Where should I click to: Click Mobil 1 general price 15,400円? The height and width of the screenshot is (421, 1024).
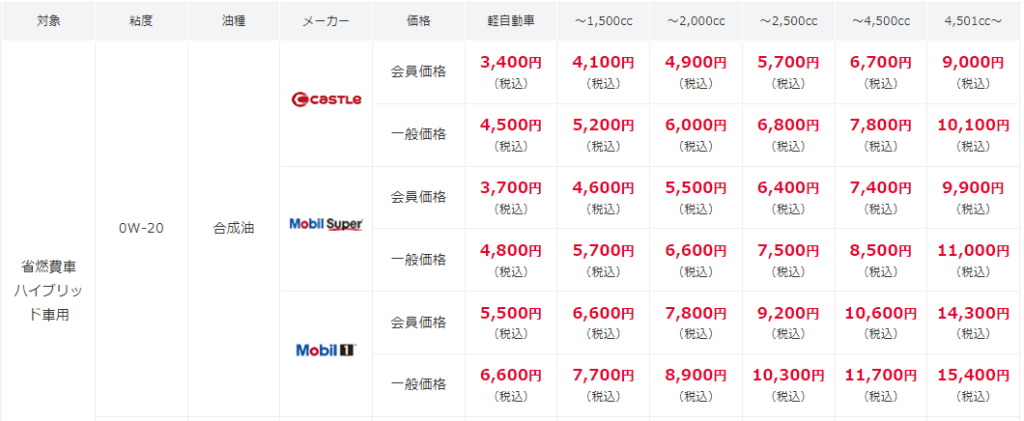pos(973,375)
